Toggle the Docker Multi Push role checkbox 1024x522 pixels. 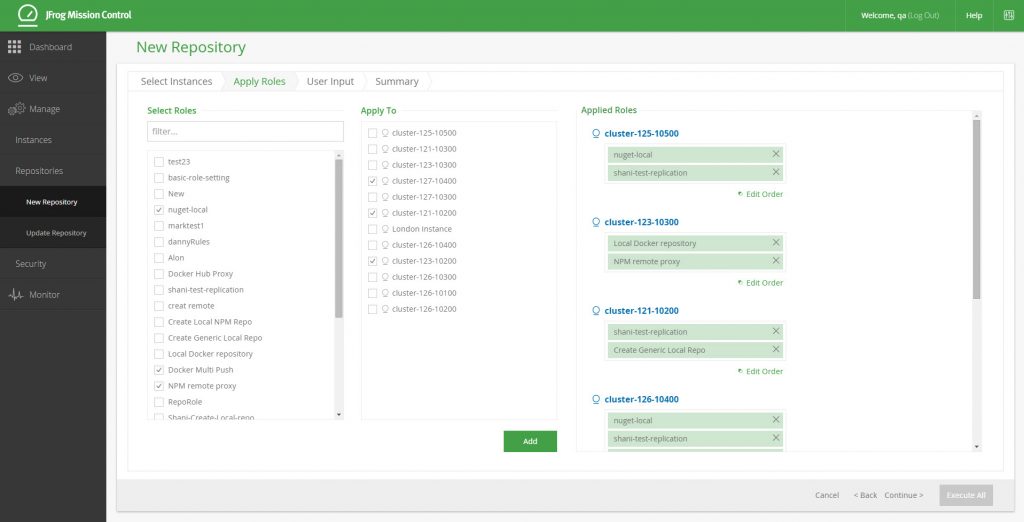pos(159,370)
